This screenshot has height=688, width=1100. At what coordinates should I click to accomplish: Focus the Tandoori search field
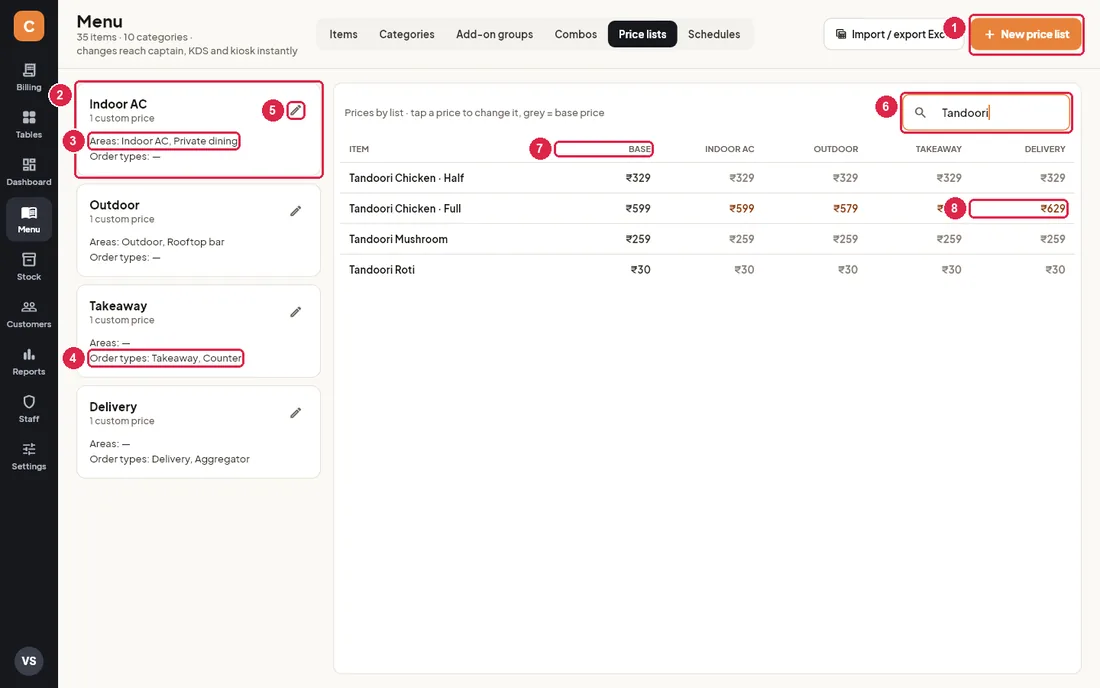pos(986,112)
